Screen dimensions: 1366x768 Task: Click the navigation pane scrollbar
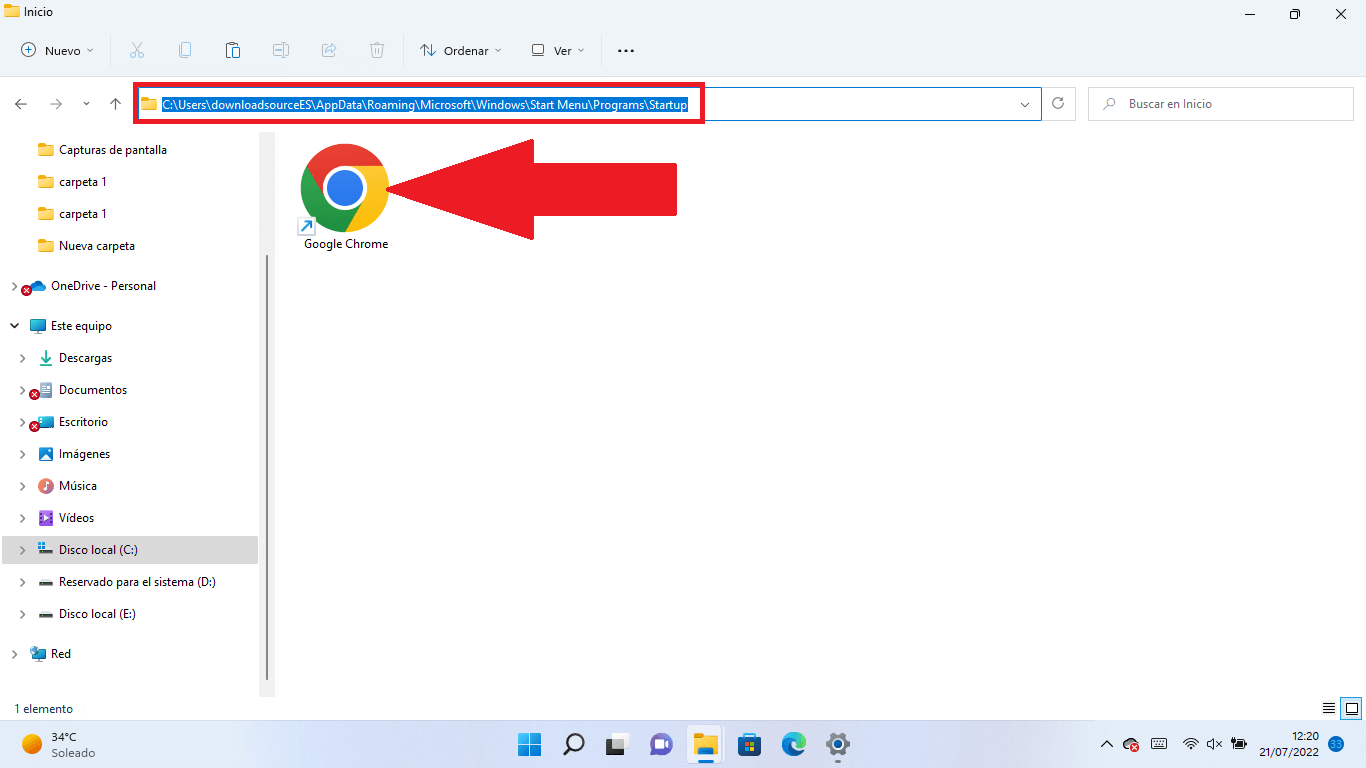pyautogui.click(x=266, y=466)
